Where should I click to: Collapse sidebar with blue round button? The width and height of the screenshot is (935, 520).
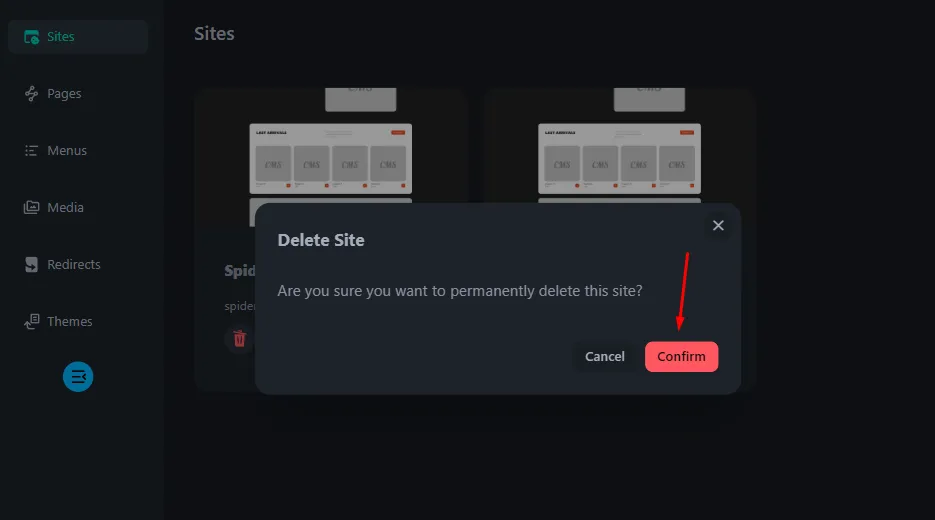[x=78, y=377]
